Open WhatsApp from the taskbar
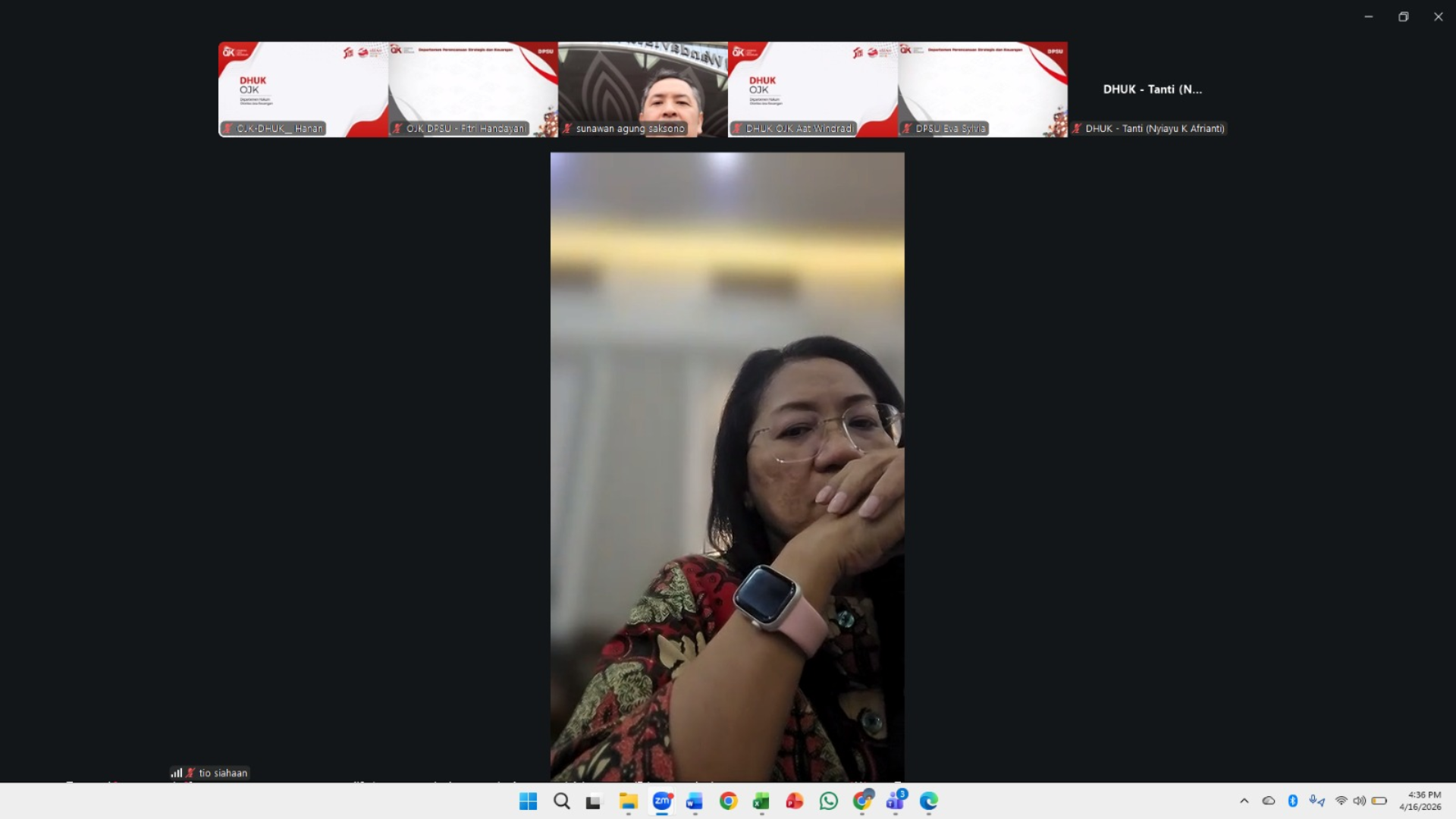The height and width of the screenshot is (819, 1456). click(x=828, y=801)
